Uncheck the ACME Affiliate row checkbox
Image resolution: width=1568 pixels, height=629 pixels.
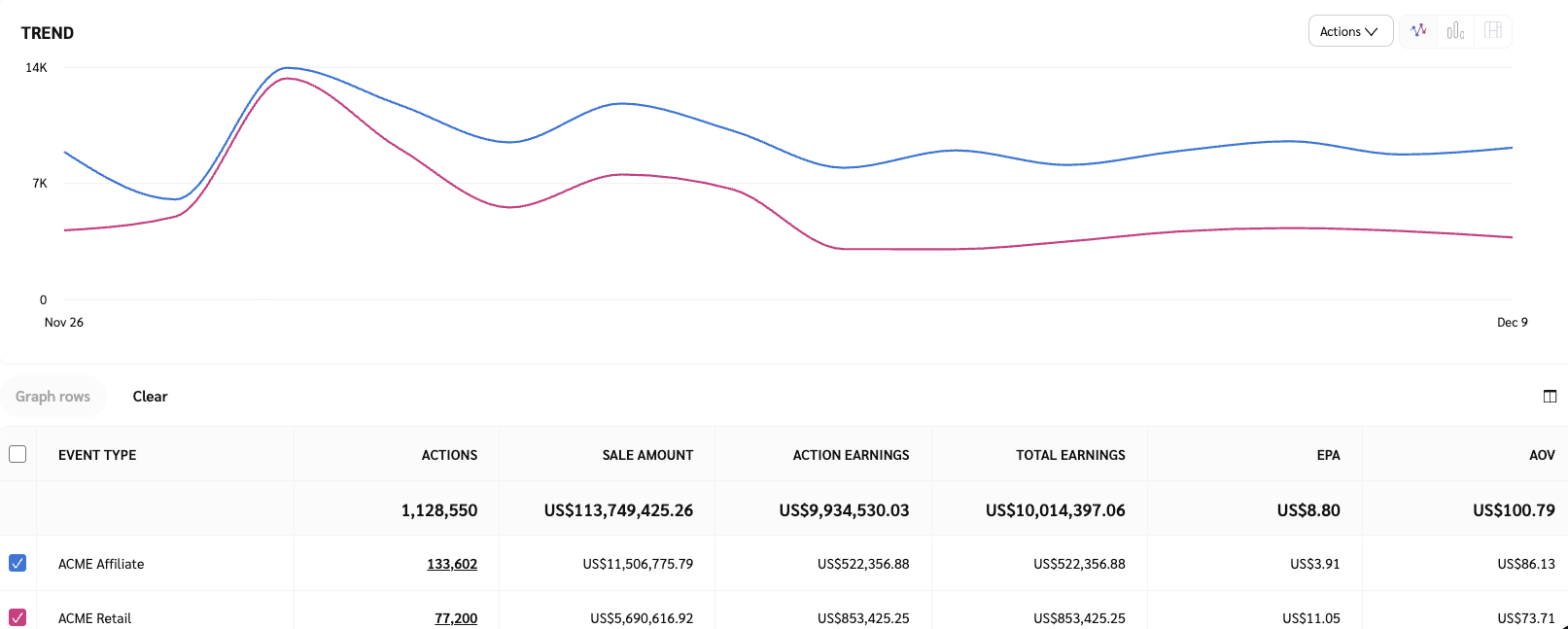coord(17,563)
